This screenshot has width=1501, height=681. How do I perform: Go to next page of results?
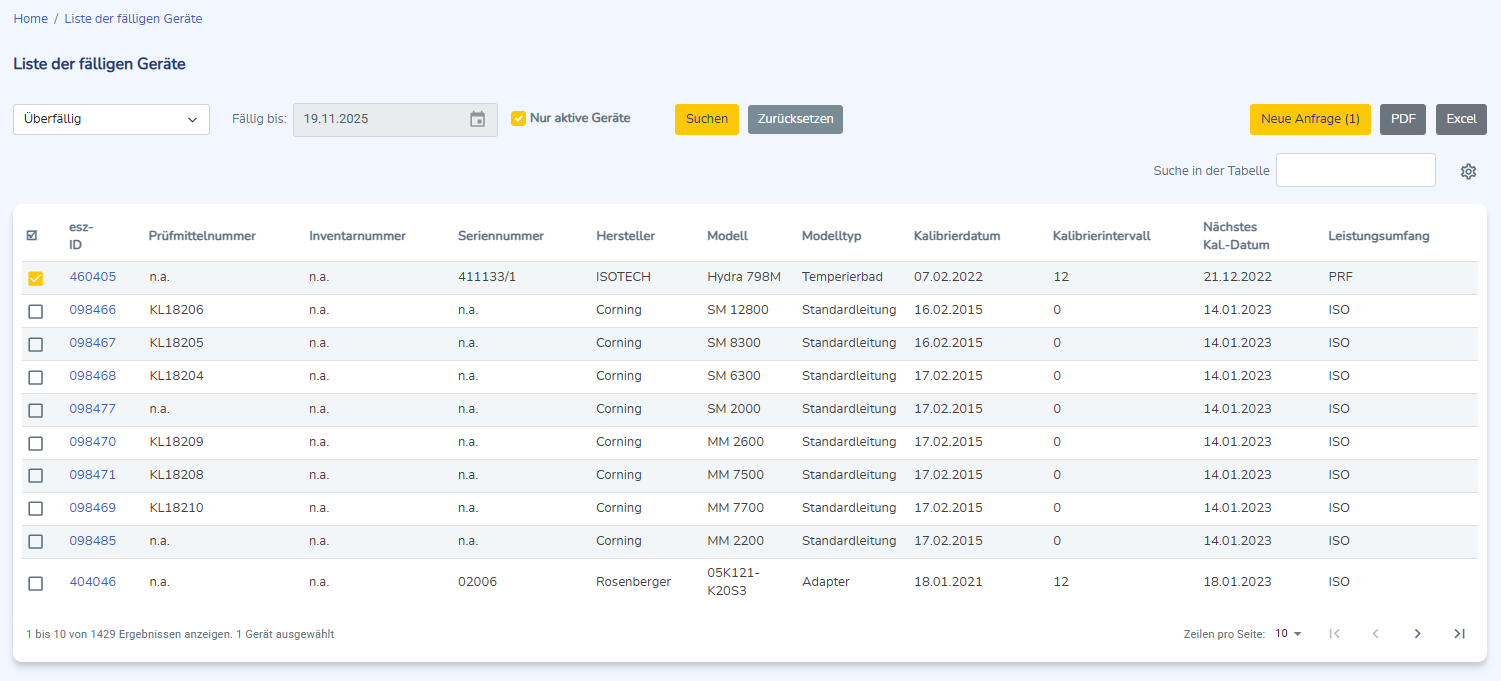coord(1417,633)
